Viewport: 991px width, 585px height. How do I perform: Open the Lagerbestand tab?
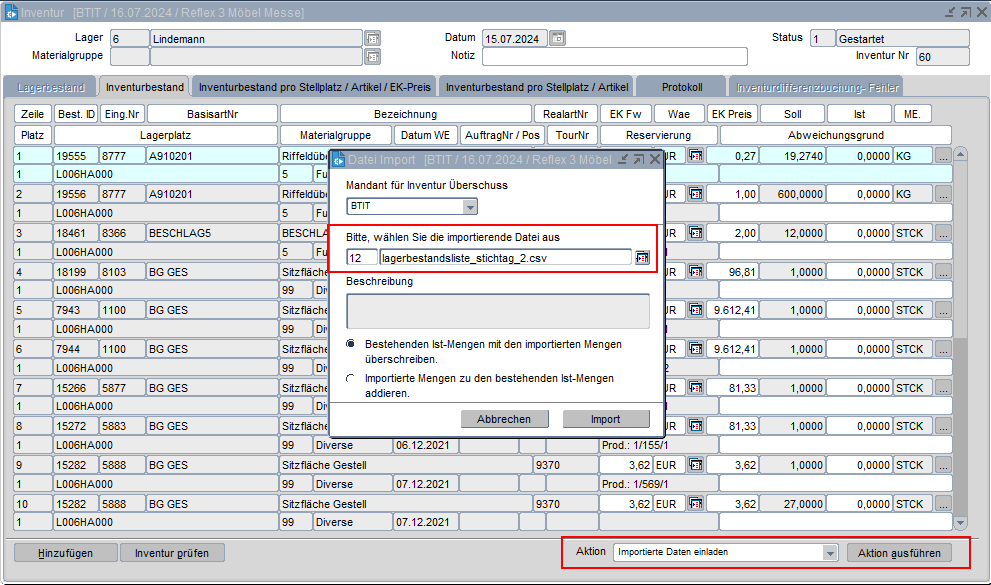tap(50, 87)
